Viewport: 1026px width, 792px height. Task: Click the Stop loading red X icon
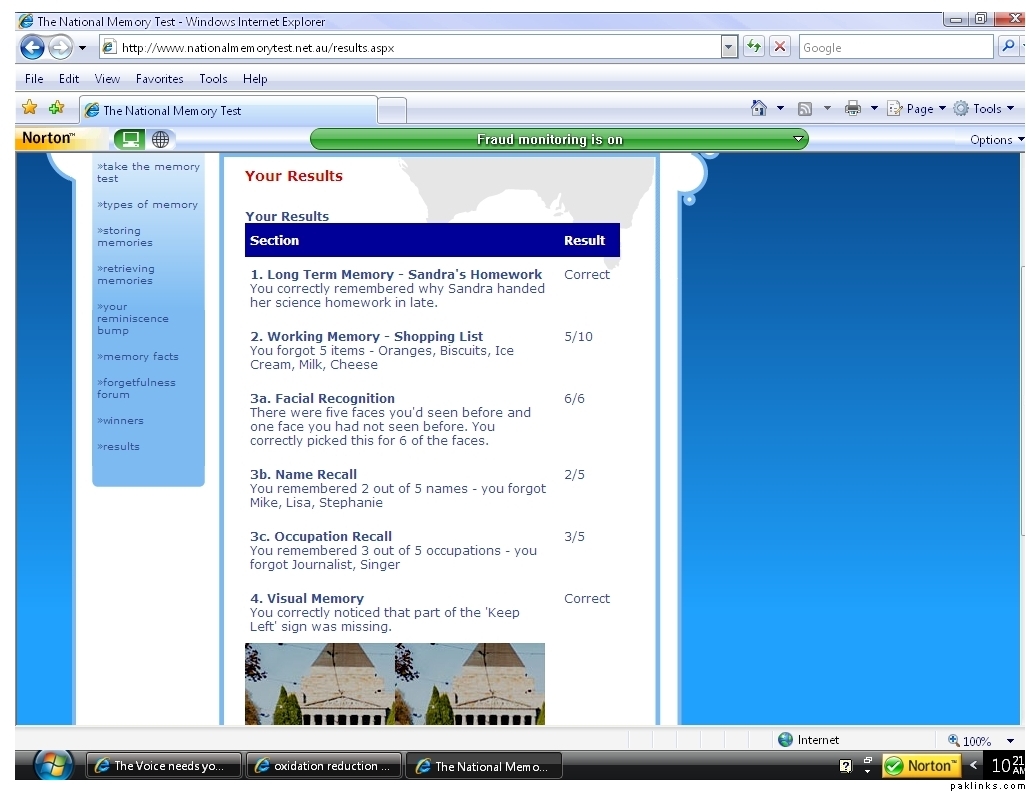(780, 47)
